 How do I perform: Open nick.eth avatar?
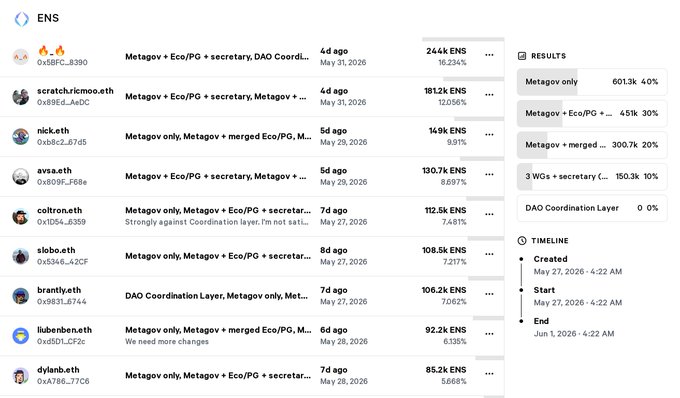(20, 136)
